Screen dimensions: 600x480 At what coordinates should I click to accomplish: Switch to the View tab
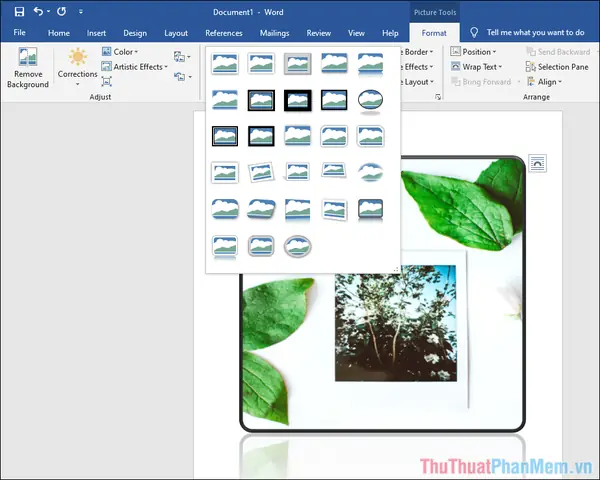pyautogui.click(x=356, y=33)
